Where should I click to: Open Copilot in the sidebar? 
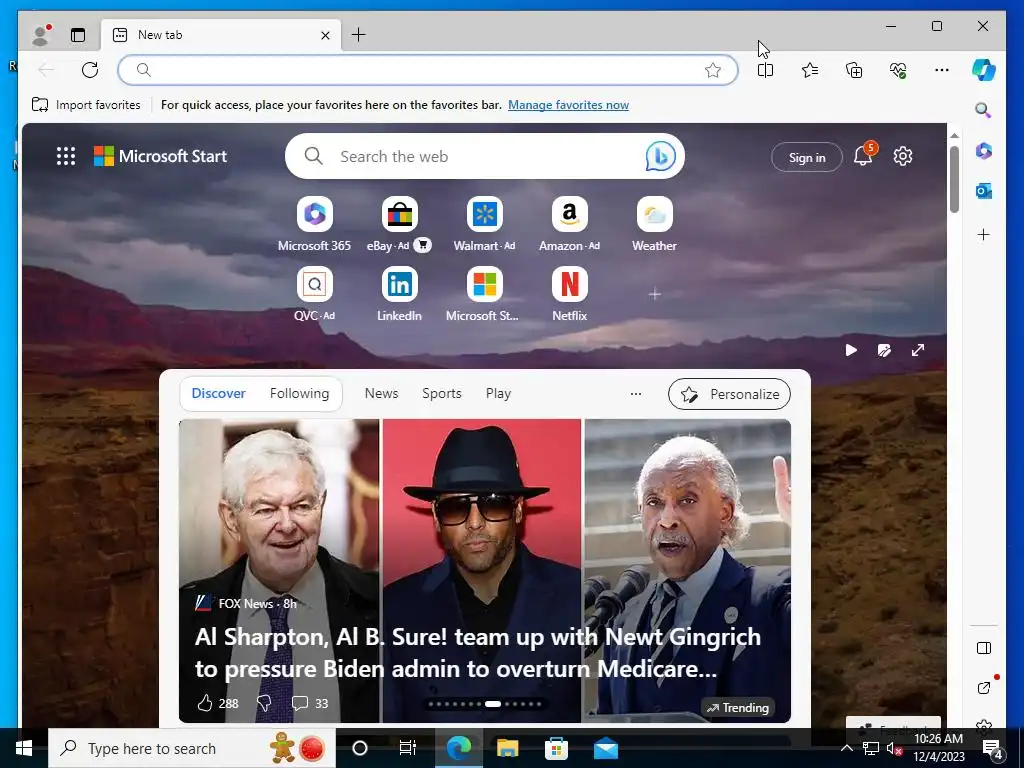pyautogui.click(x=984, y=70)
